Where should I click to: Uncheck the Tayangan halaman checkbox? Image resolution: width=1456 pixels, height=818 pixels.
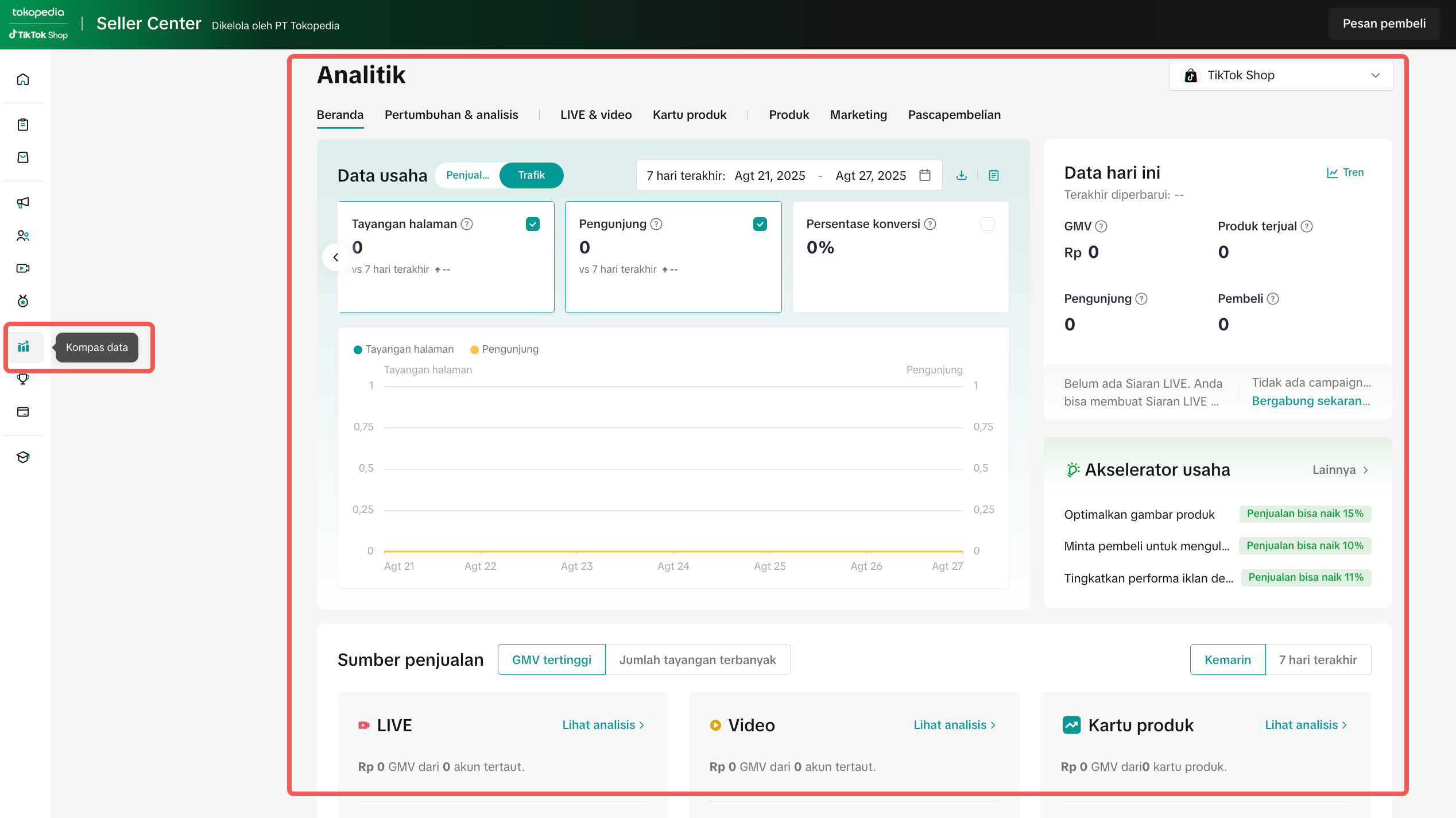(532, 224)
